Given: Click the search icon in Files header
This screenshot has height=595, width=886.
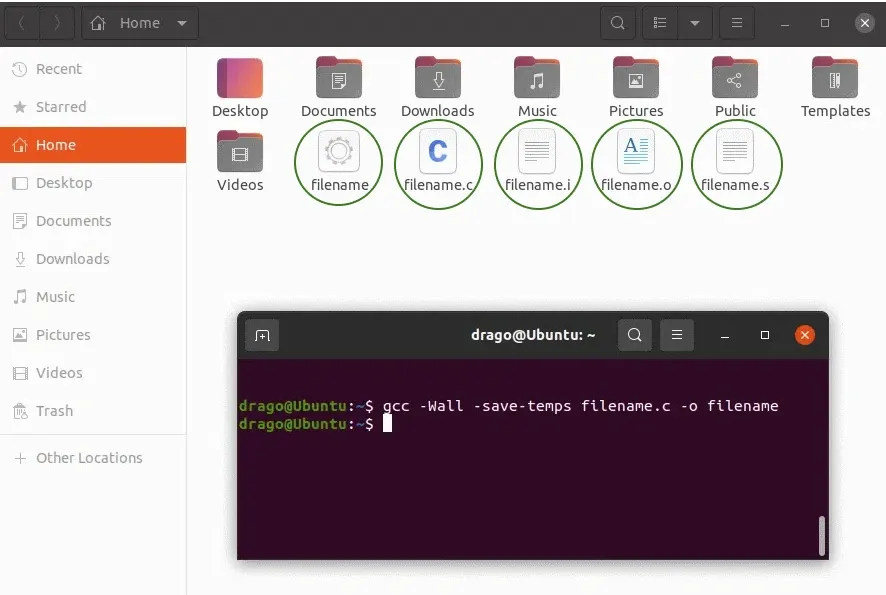Looking at the screenshot, I should (618, 23).
